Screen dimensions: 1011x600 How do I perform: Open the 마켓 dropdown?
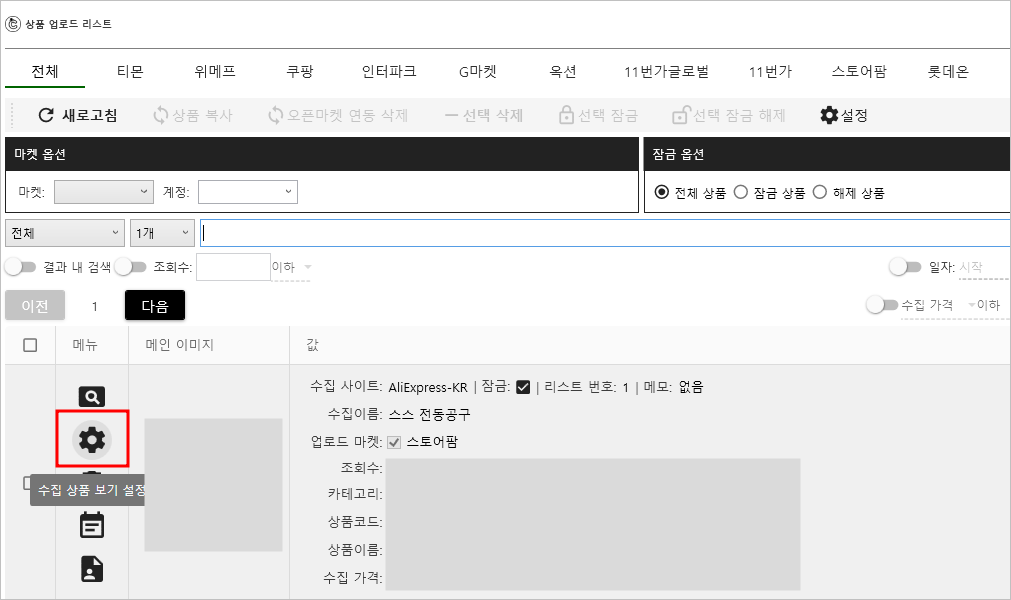coord(104,191)
